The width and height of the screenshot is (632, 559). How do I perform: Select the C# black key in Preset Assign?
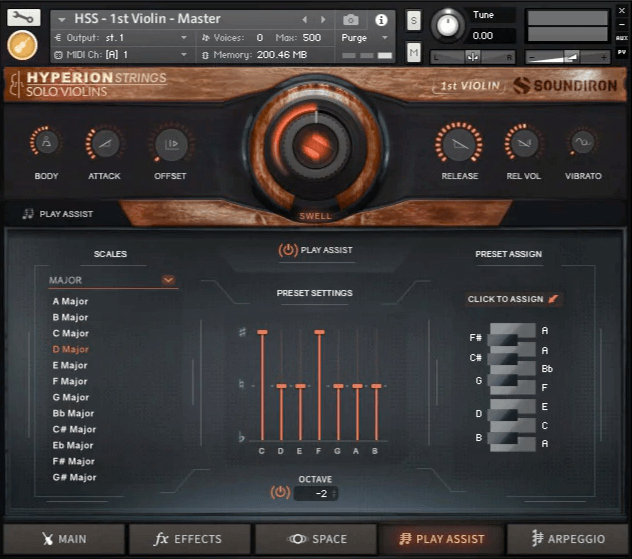pos(502,358)
